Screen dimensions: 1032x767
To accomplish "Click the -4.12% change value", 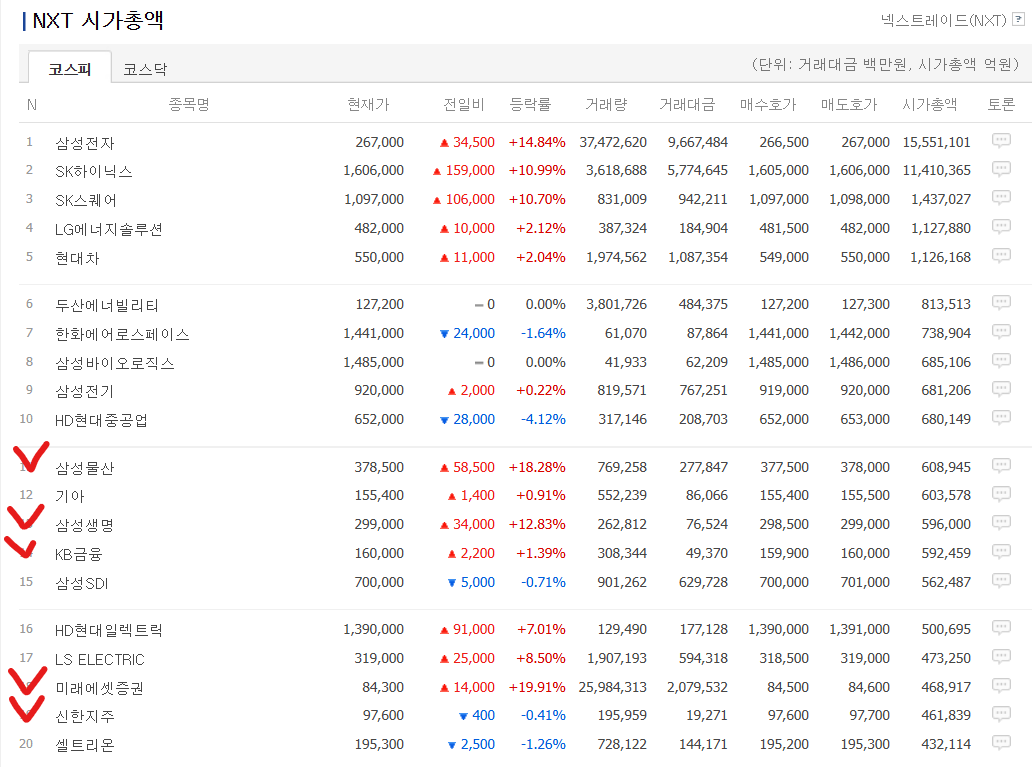I will 544,419.
